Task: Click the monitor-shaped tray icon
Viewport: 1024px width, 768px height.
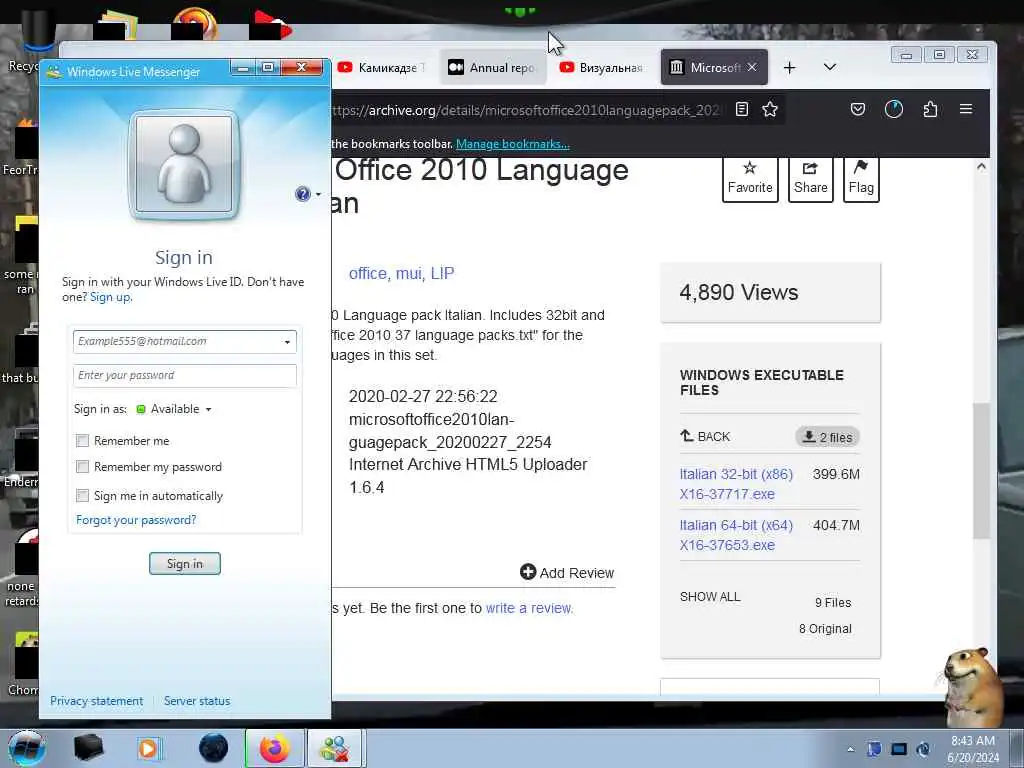Action: click(899, 749)
